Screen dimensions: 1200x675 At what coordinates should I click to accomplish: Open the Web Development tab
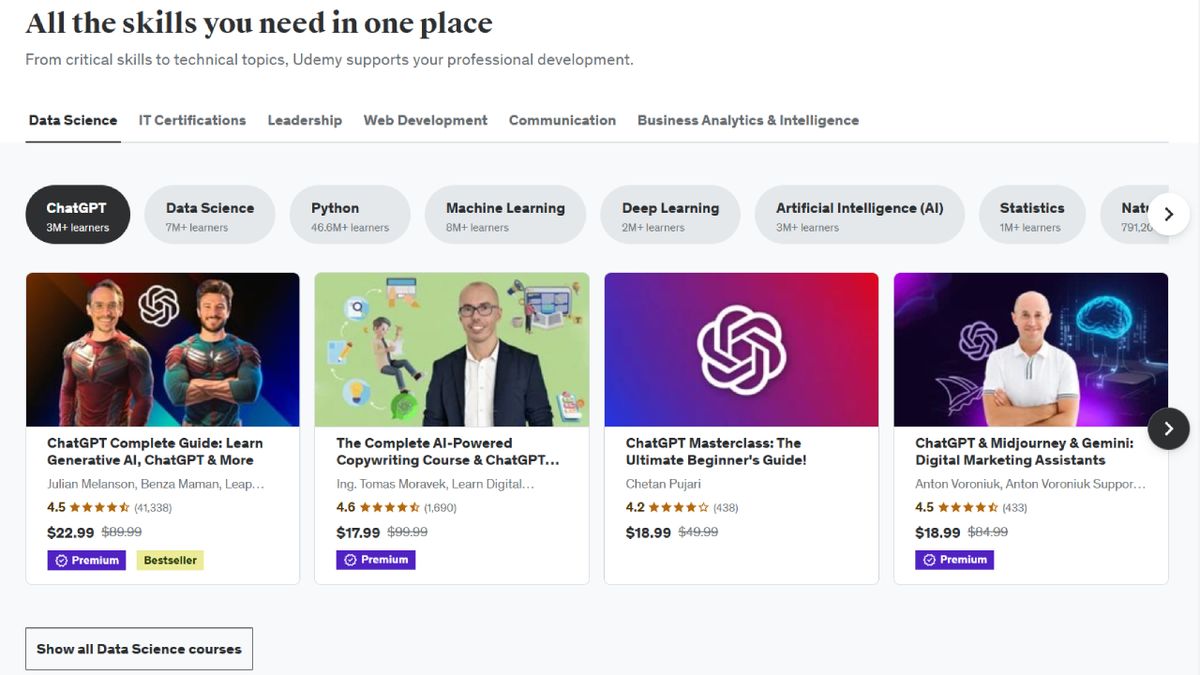point(425,120)
